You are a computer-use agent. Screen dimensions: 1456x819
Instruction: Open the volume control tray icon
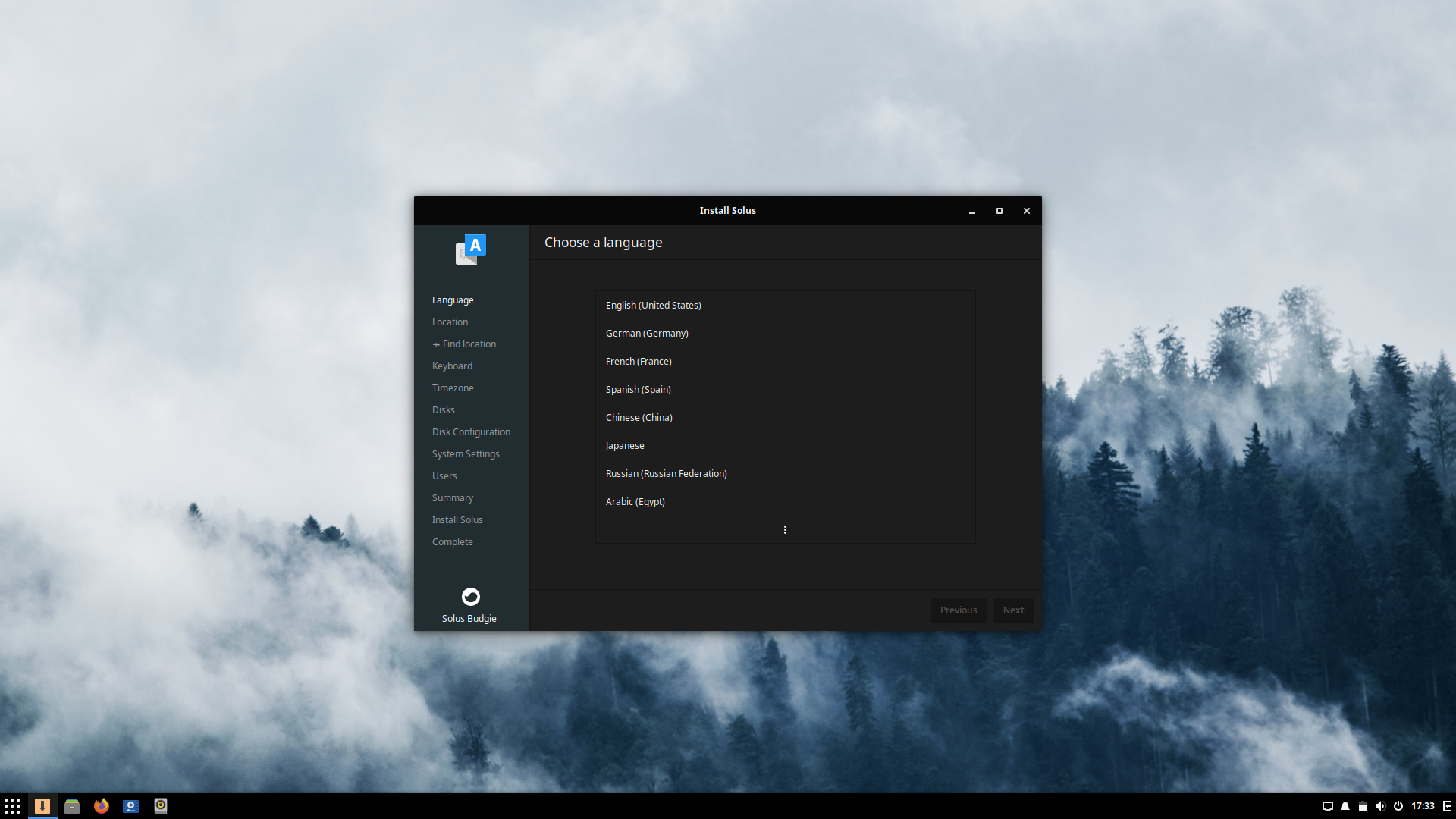pos(1380,806)
